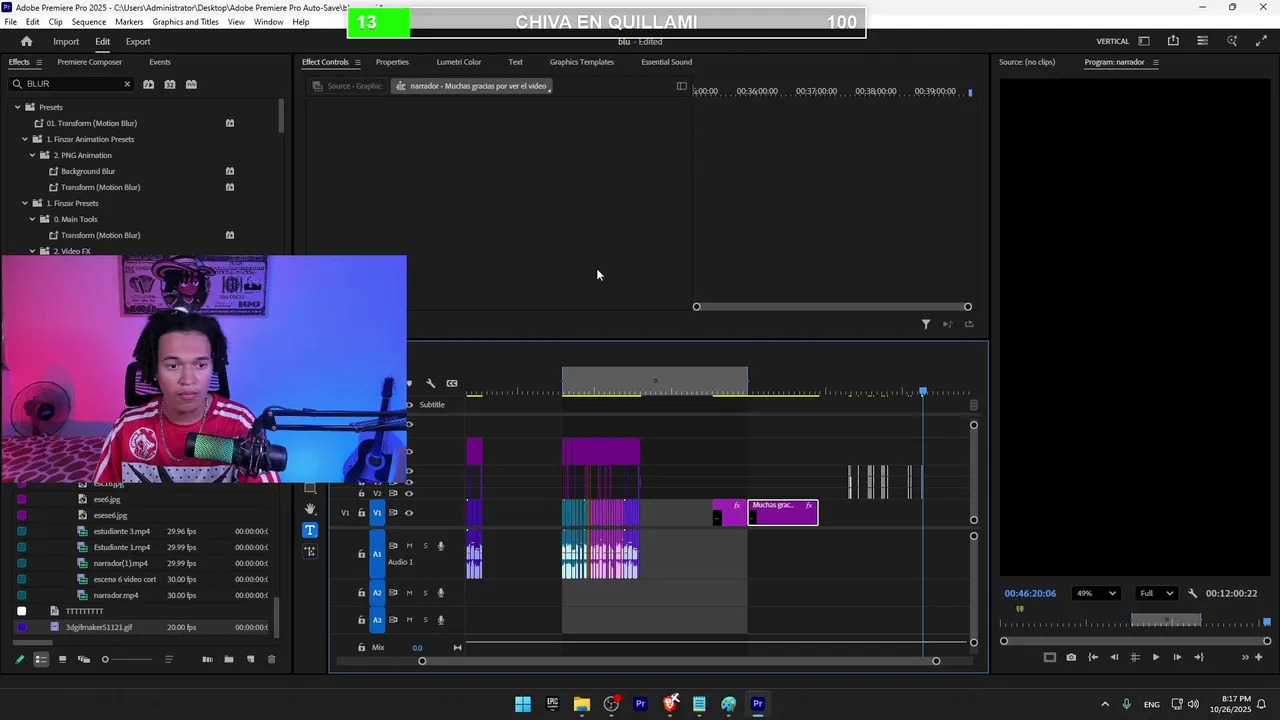Collapse 0. Main Tools folder
Image resolution: width=1280 pixels, height=720 pixels.
32,219
